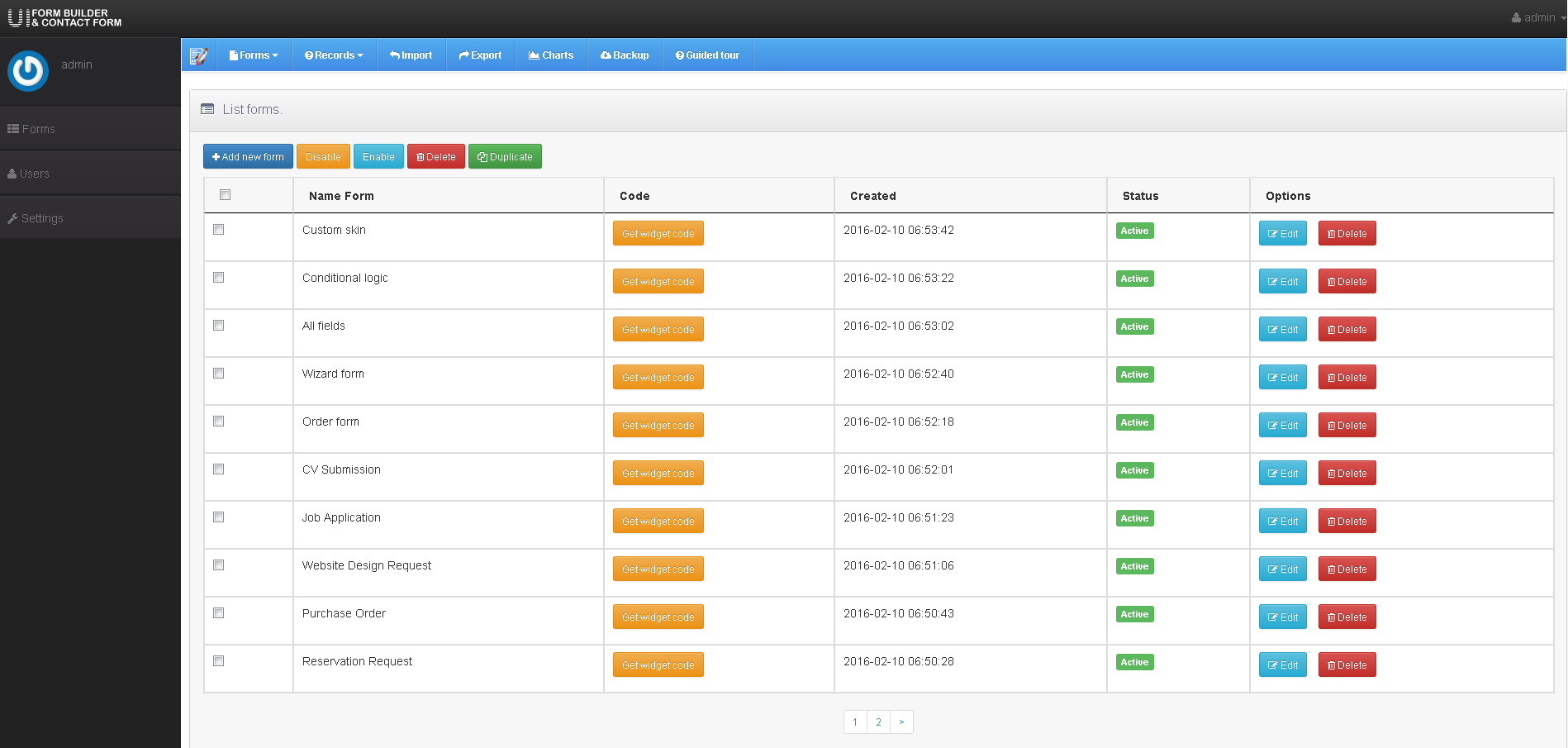Click the Form Builder logo at top left

[x=64, y=17]
